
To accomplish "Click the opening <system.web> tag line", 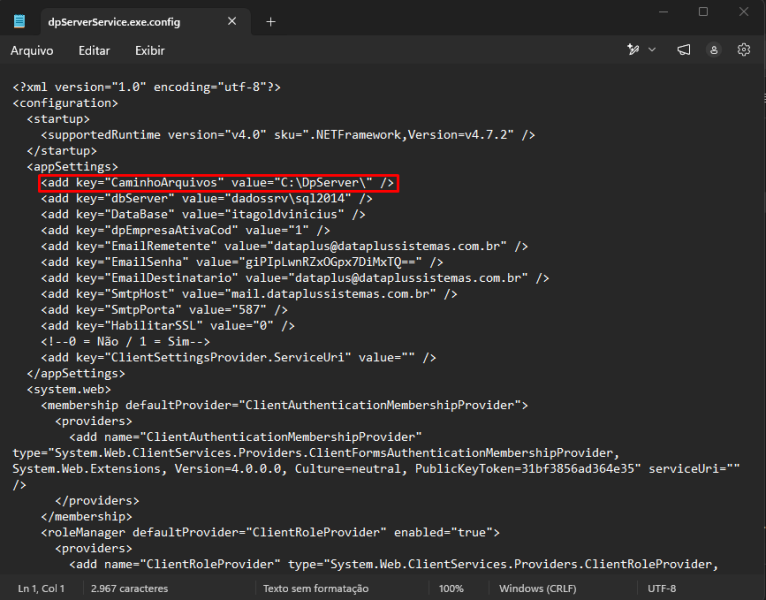I will [x=69, y=389].
